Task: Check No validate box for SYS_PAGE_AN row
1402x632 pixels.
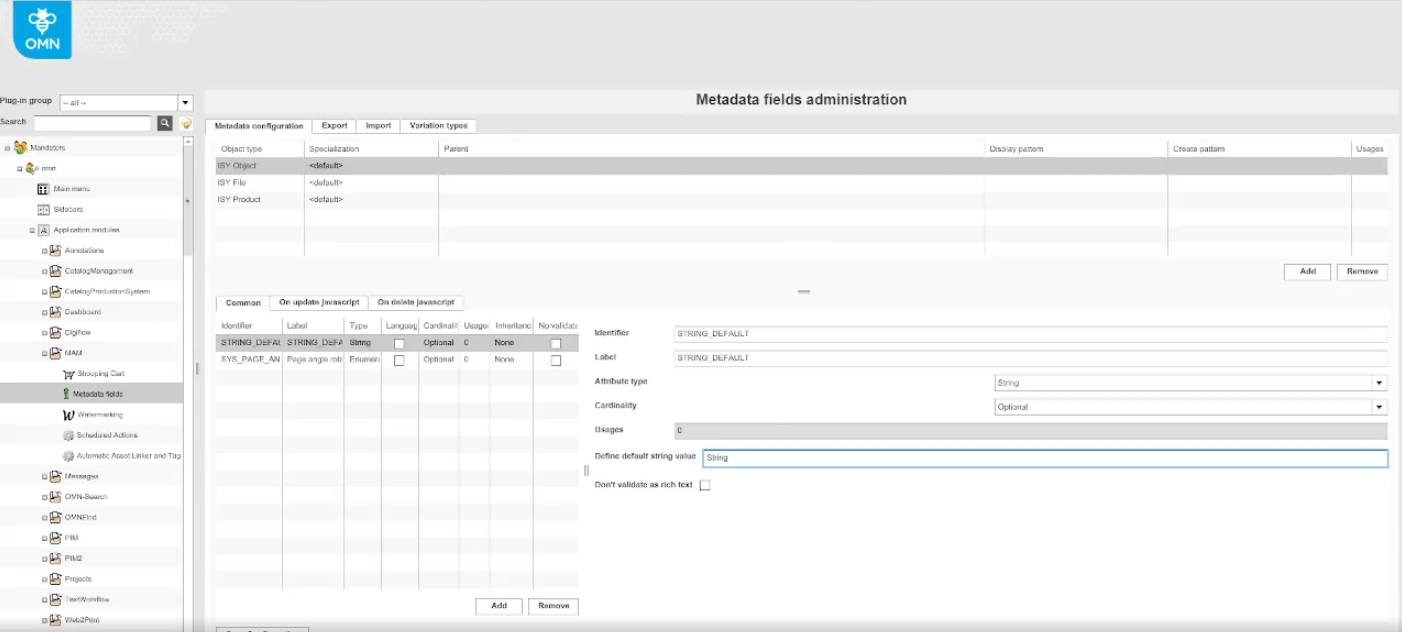Action: click(x=556, y=360)
